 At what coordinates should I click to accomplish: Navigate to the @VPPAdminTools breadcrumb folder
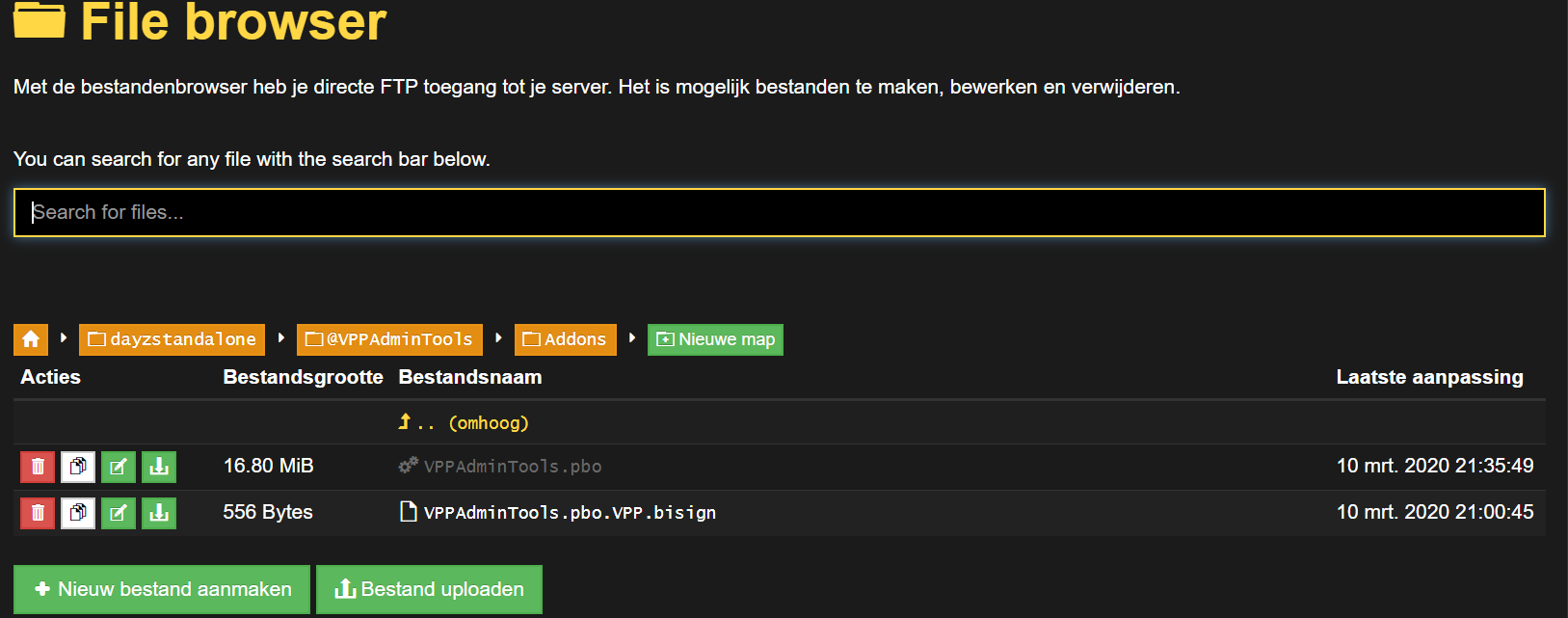[x=389, y=339]
